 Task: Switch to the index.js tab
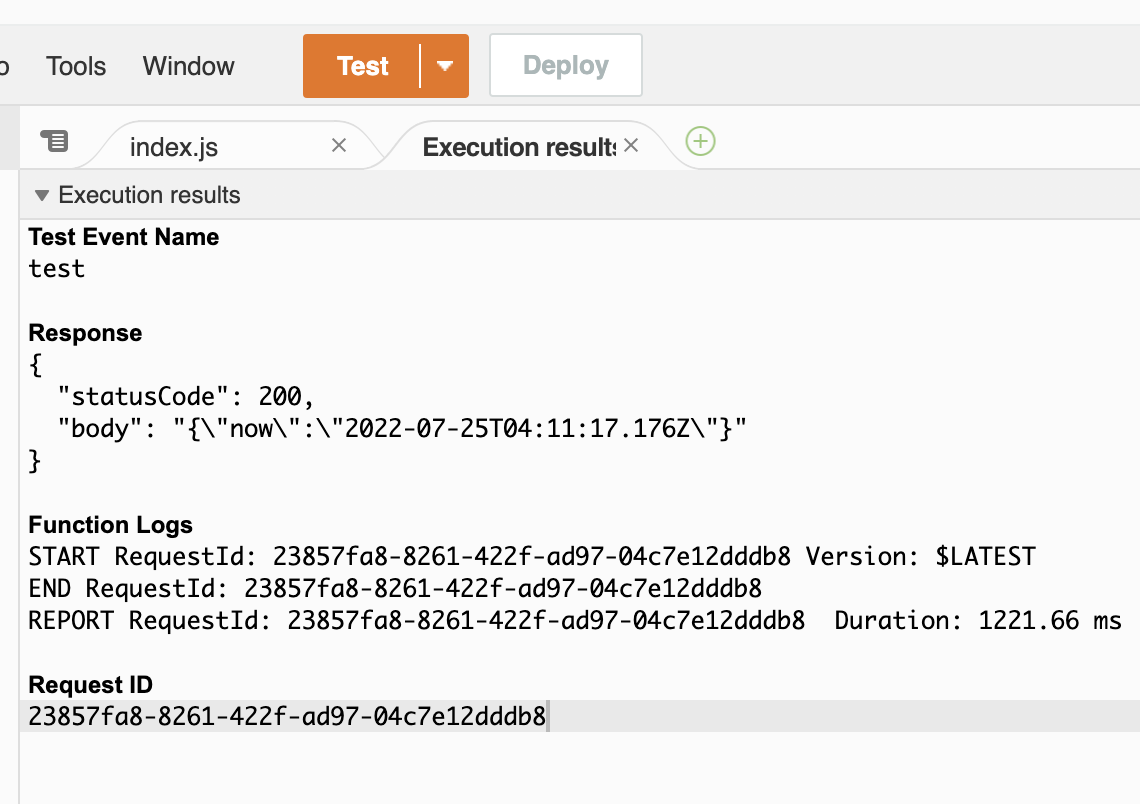(174, 148)
